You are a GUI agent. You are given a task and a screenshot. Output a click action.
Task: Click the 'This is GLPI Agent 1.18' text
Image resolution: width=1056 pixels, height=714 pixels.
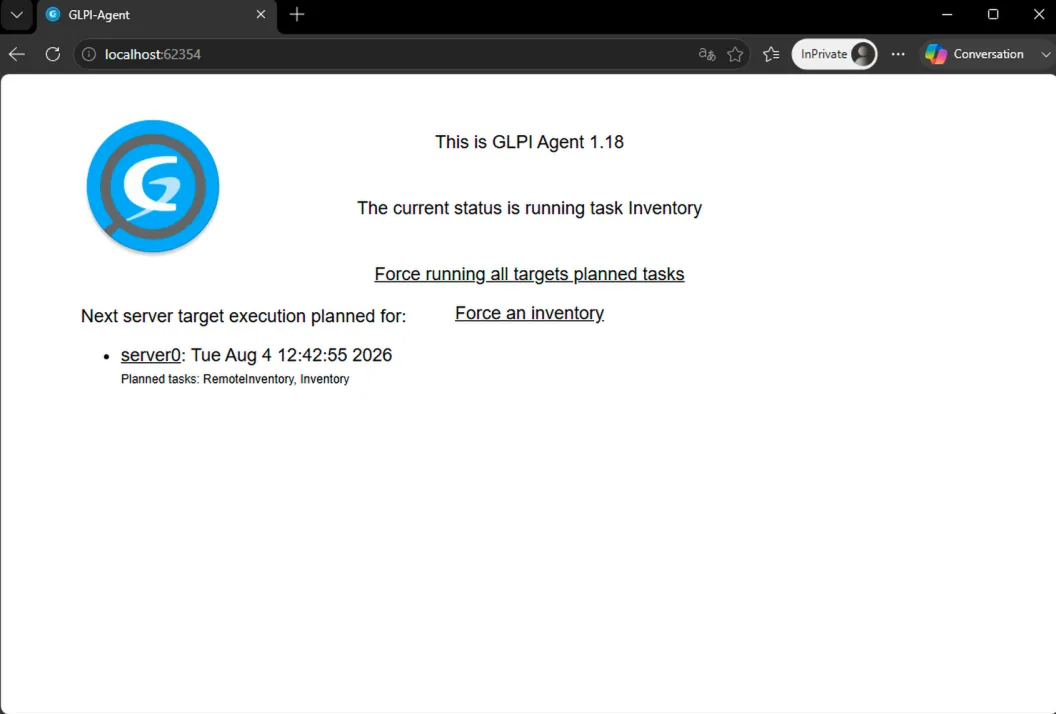coord(529,142)
